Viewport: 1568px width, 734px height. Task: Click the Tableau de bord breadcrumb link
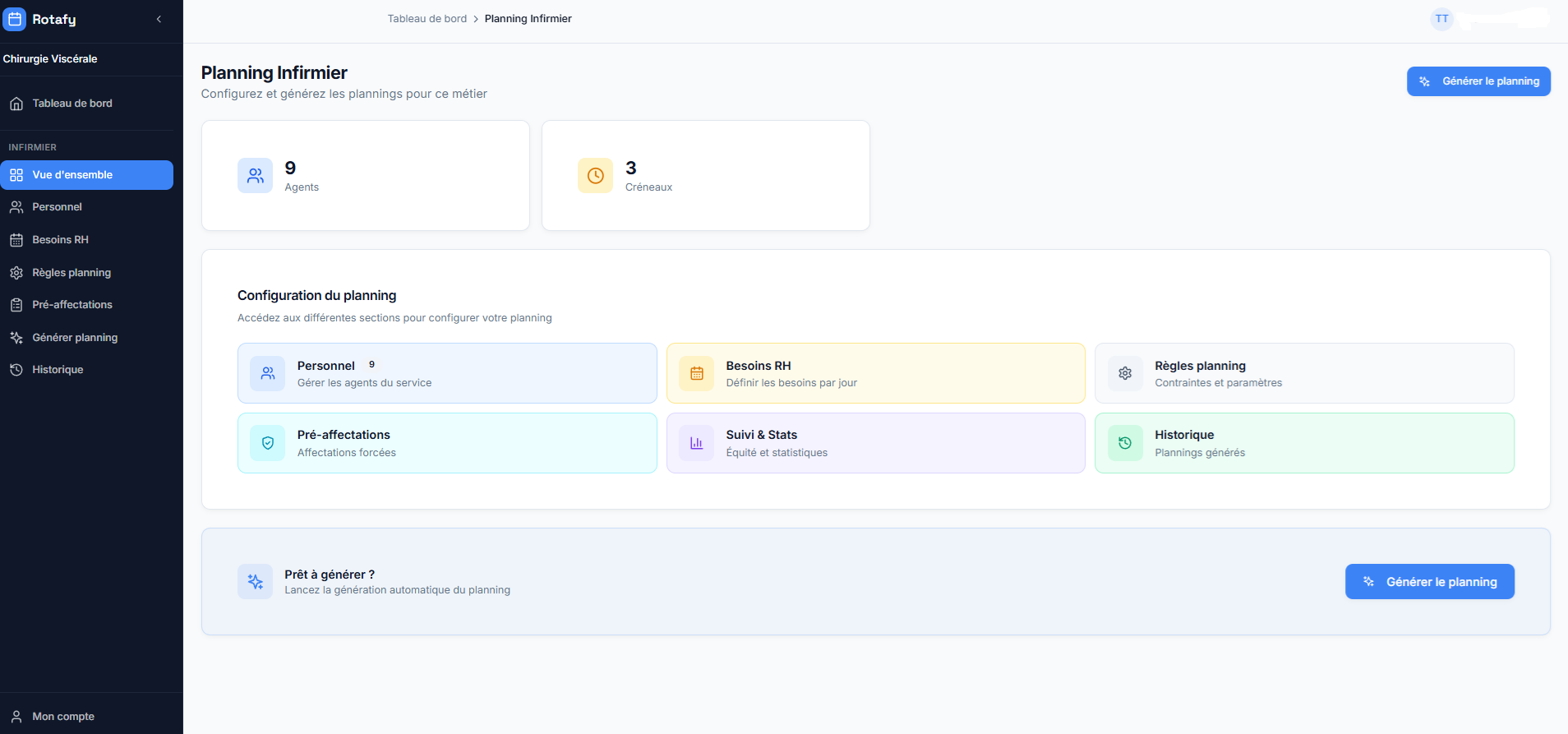click(x=427, y=19)
